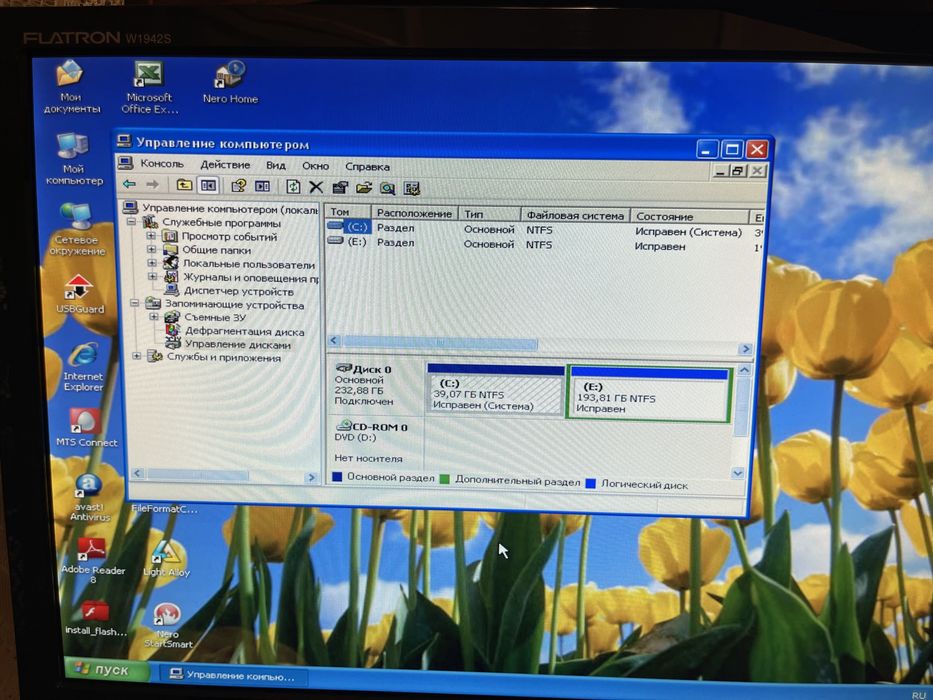
Task: Click the toolbar pane icon right of Help
Action: [x=262, y=186]
